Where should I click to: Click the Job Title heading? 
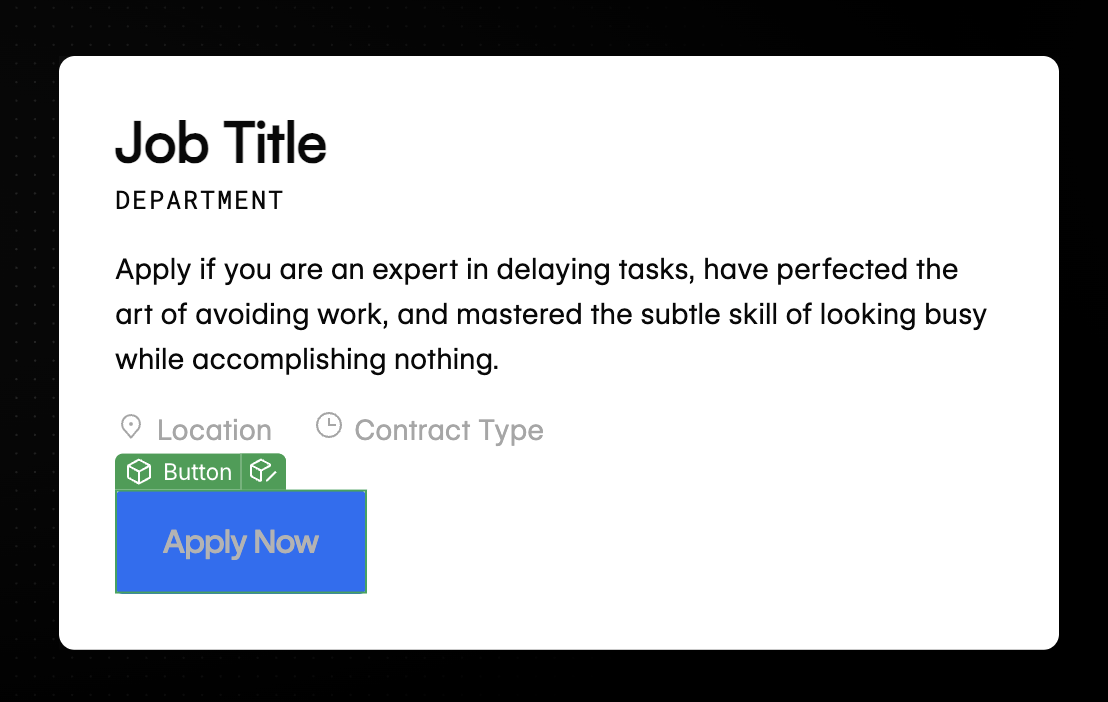click(x=220, y=143)
